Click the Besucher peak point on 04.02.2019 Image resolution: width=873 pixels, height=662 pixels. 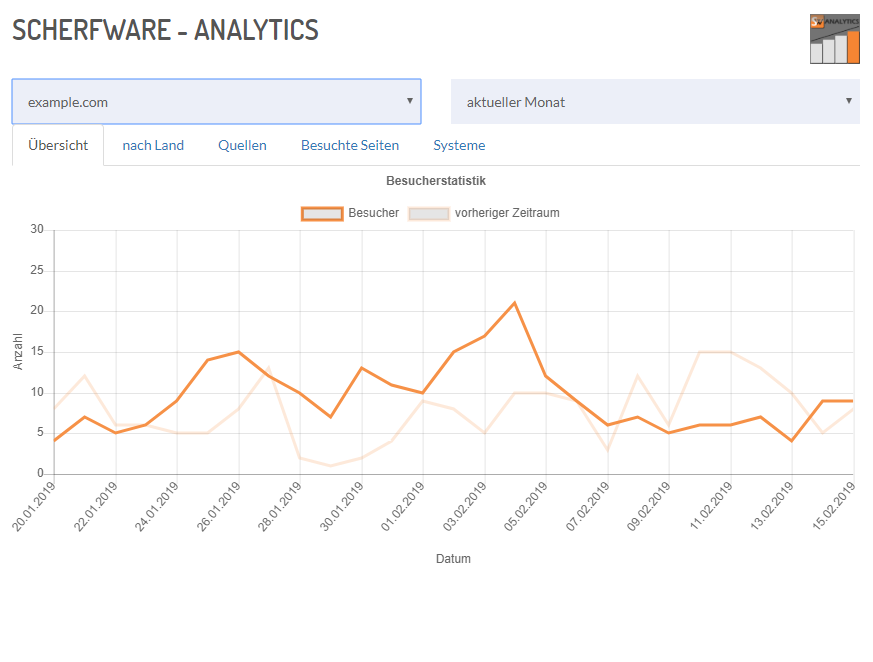point(515,303)
